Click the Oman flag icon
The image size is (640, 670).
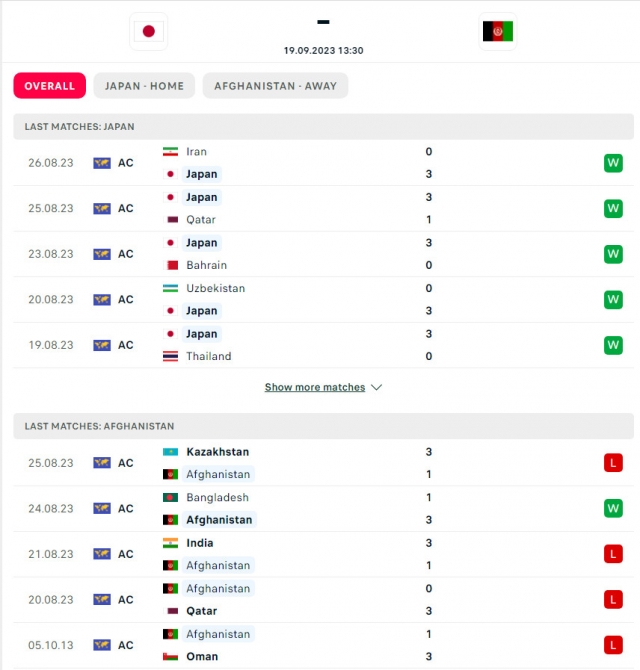(x=170, y=656)
